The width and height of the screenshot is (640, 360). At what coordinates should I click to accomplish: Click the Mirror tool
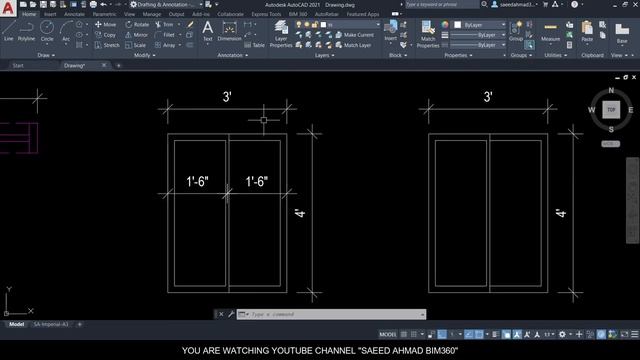(x=136, y=35)
